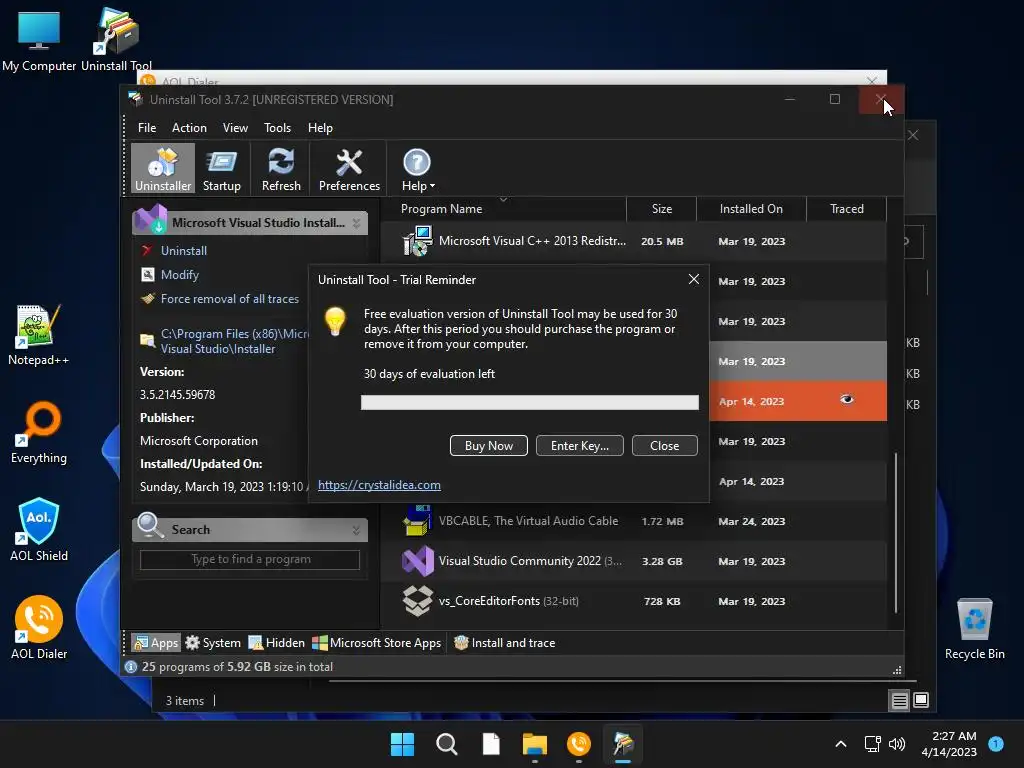Viewport: 1024px width, 768px height.
Task: Switch to Startup programs view
Action: pos(221,168)
